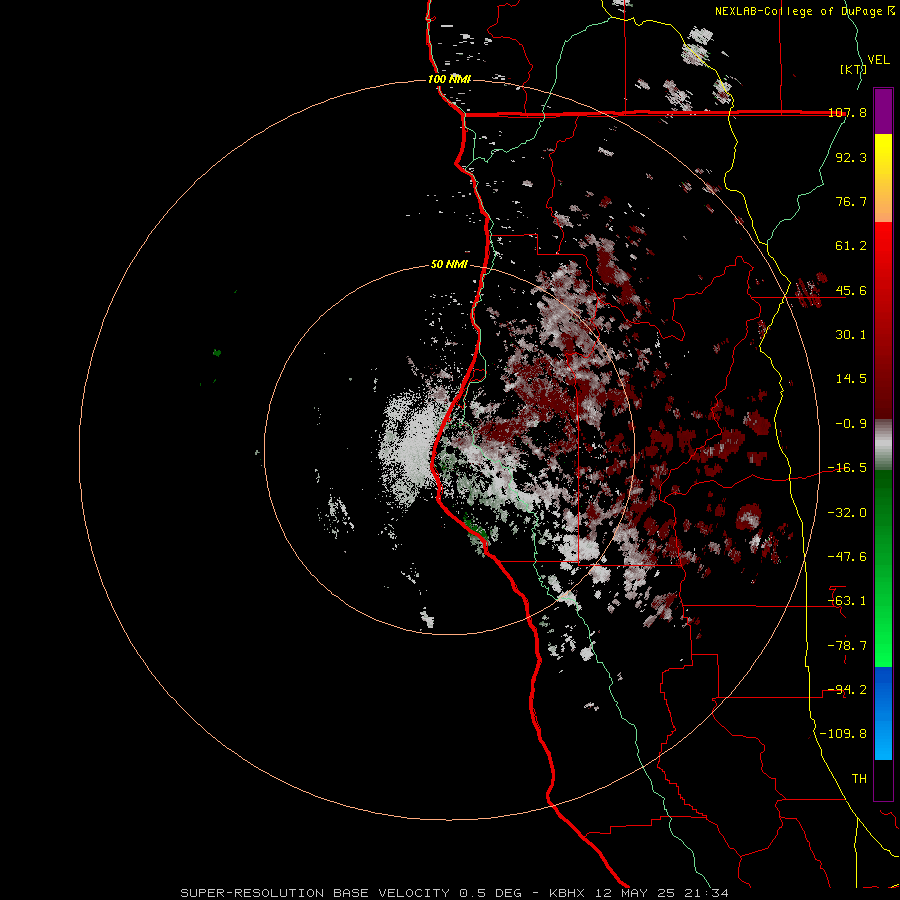Select the blue segment of velocity scale
The image size is (900, 900).
[883, 713]
